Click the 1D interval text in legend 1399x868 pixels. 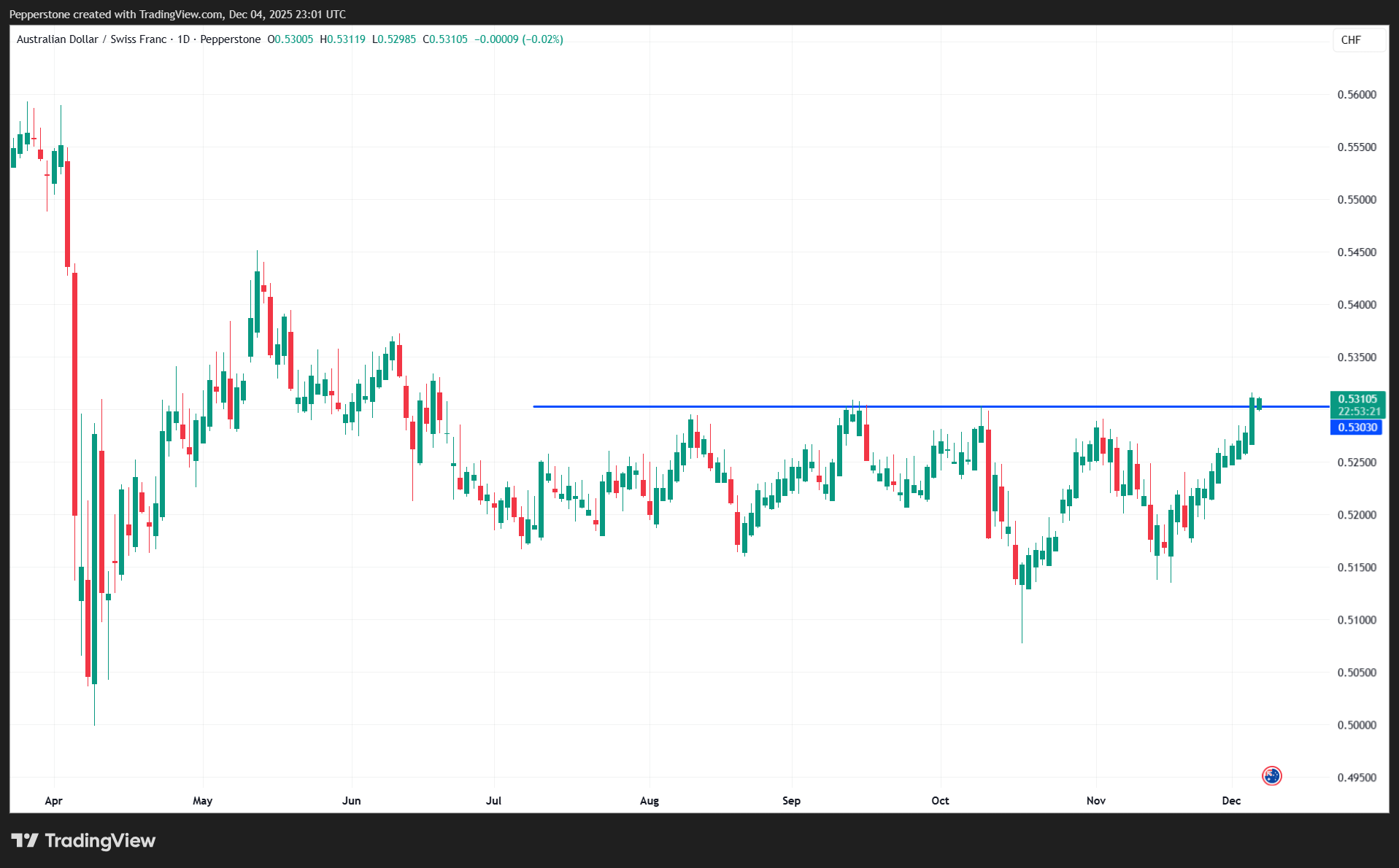tap(183, 39)
